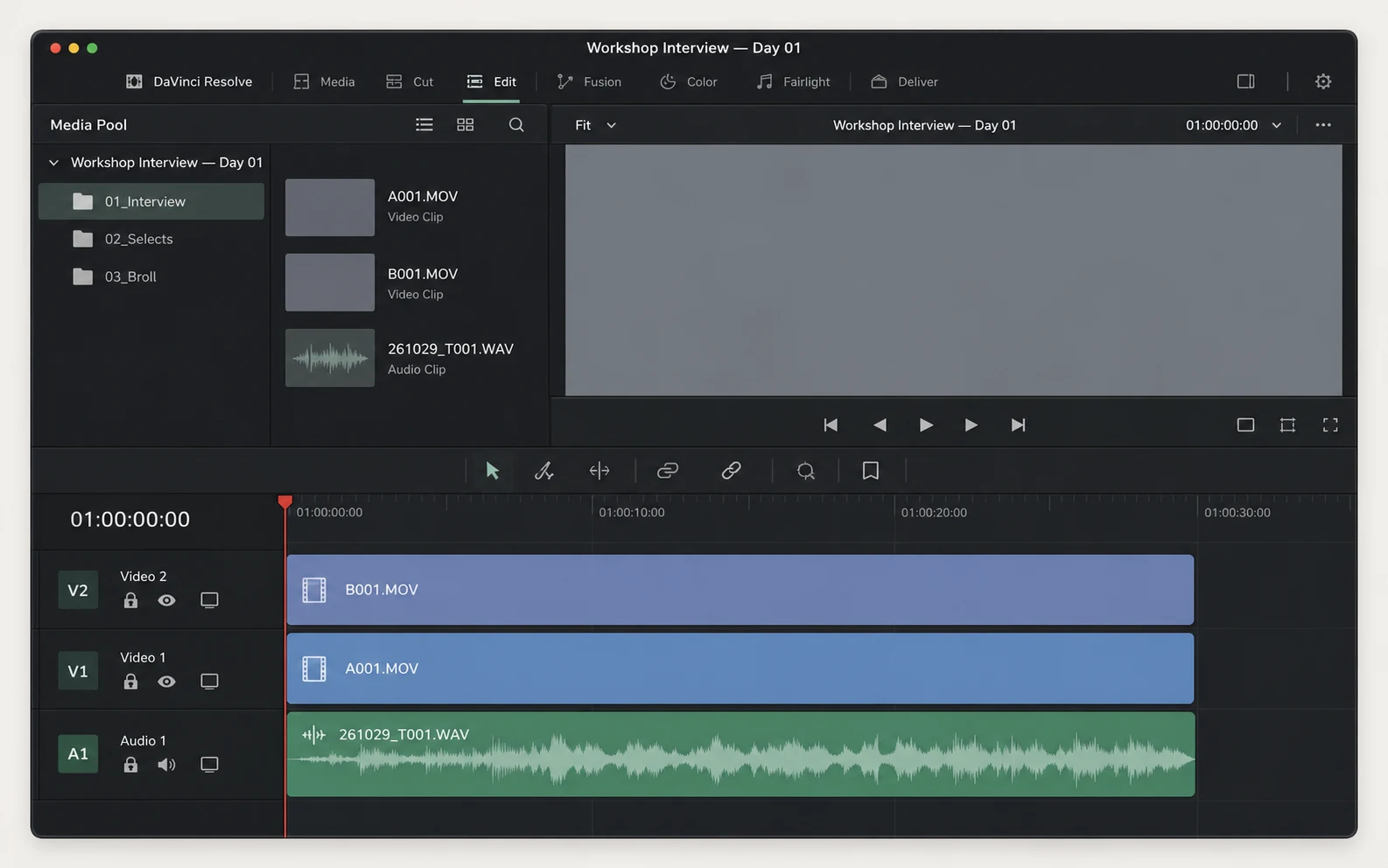Toggle the diagonal link icon
1388x868 pixels.
[731, 471]
